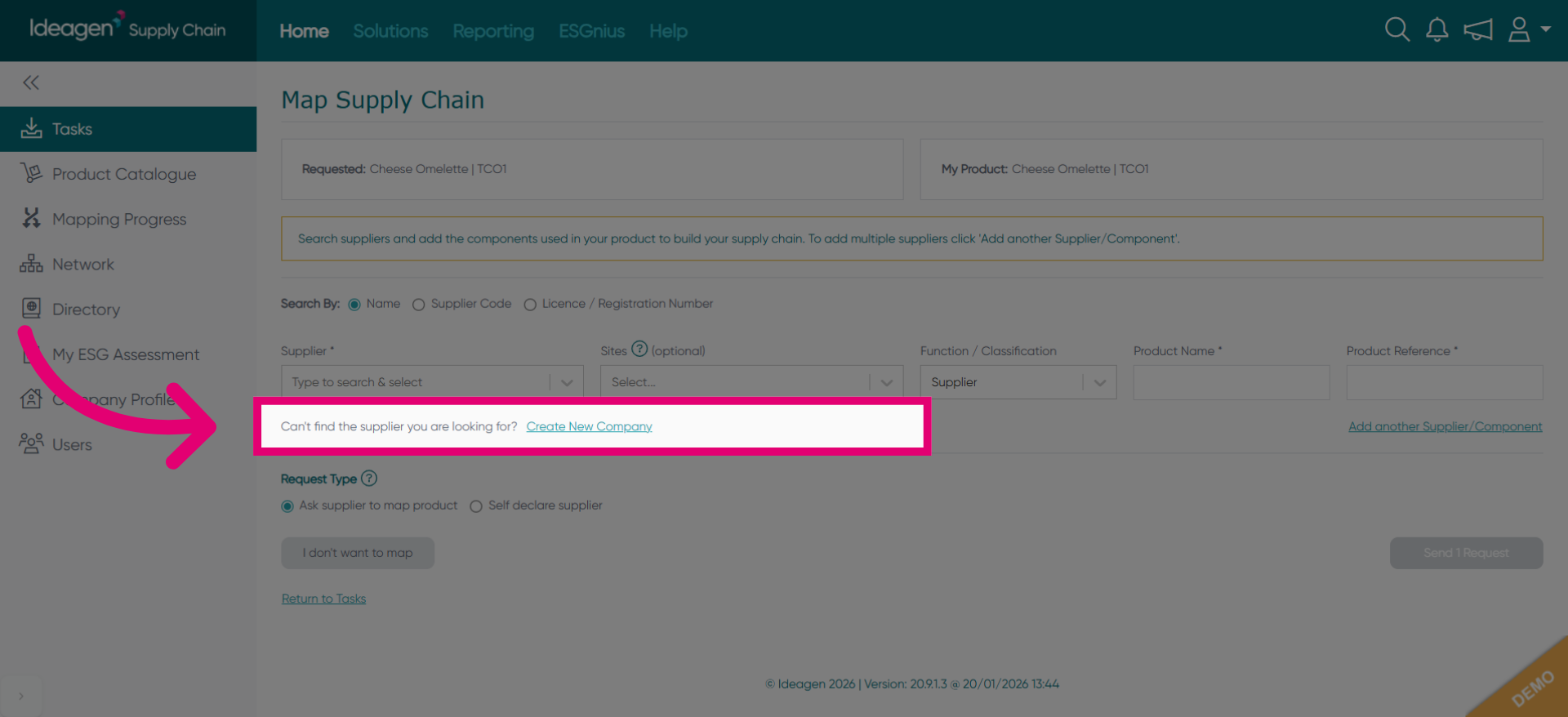1568x717 pixels.
Task: Click the Create New Company link
Action: click(589, 426)
